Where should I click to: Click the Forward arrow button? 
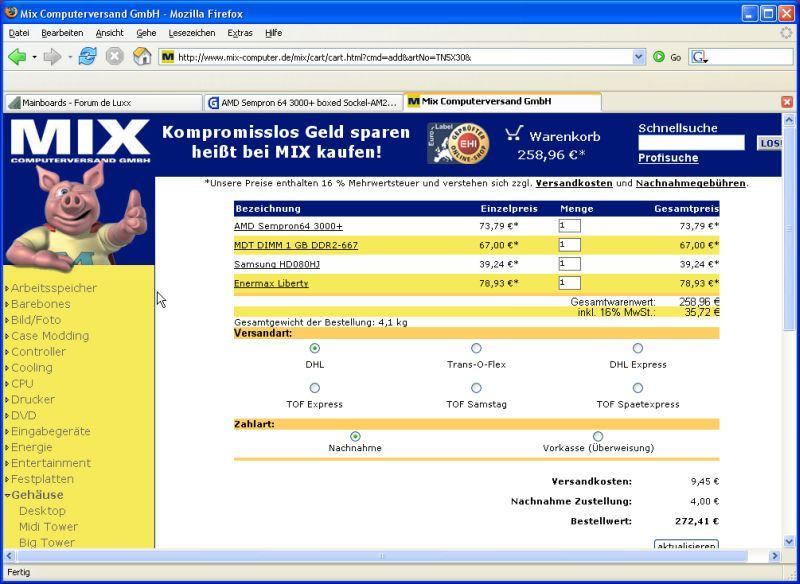[52, 57]
